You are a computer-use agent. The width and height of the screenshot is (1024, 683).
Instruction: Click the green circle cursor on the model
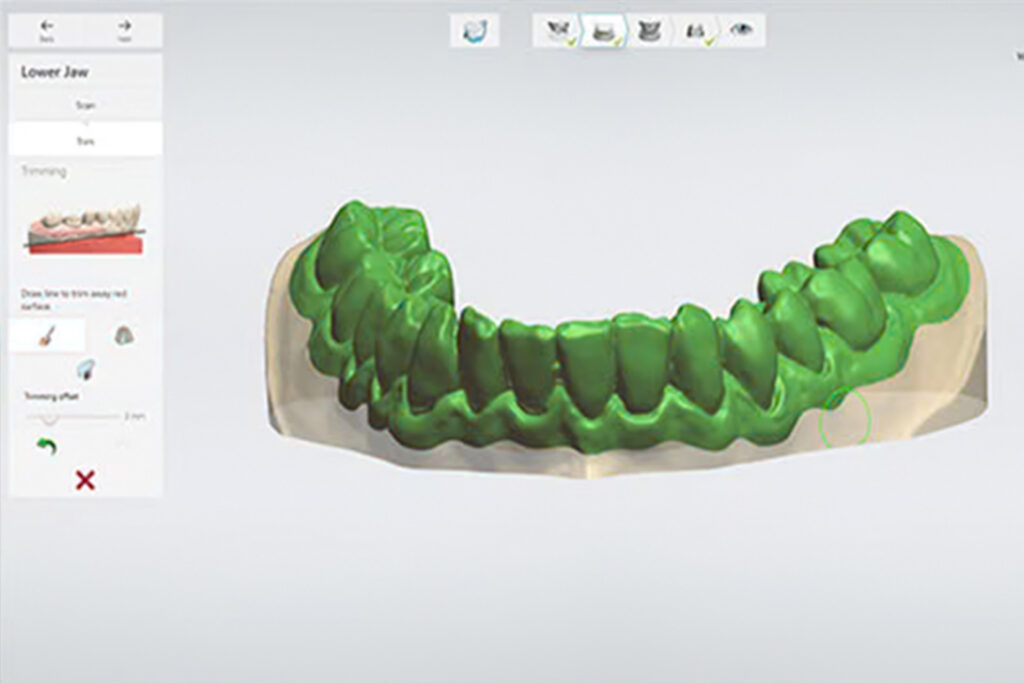[845, 419]
